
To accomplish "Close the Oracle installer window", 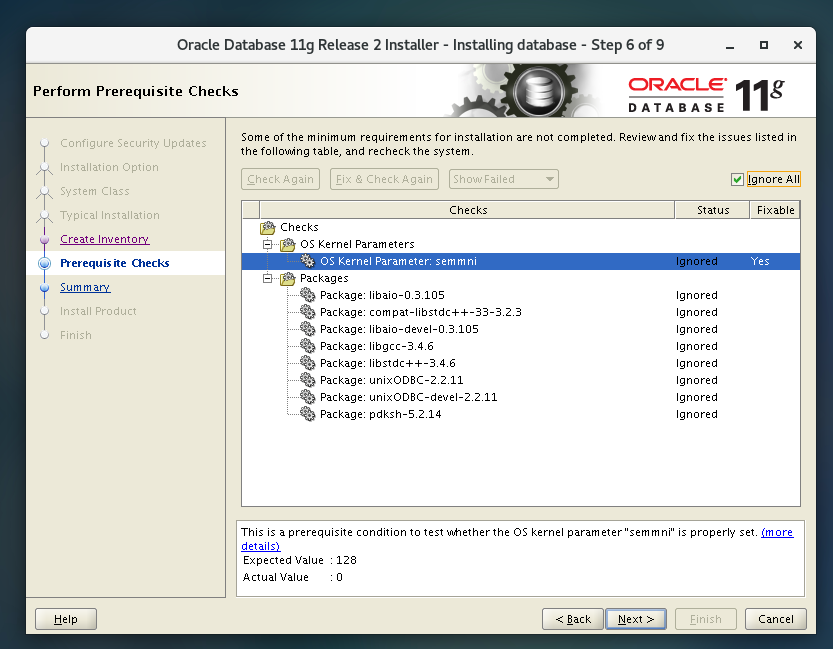I will click(797, 46).
